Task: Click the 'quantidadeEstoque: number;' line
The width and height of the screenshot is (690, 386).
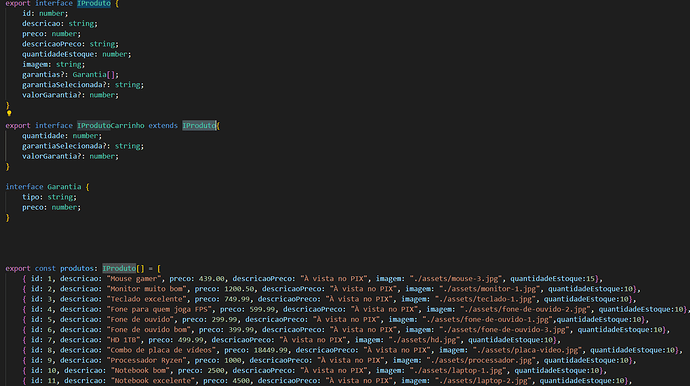Action: (x=77, y=54)
